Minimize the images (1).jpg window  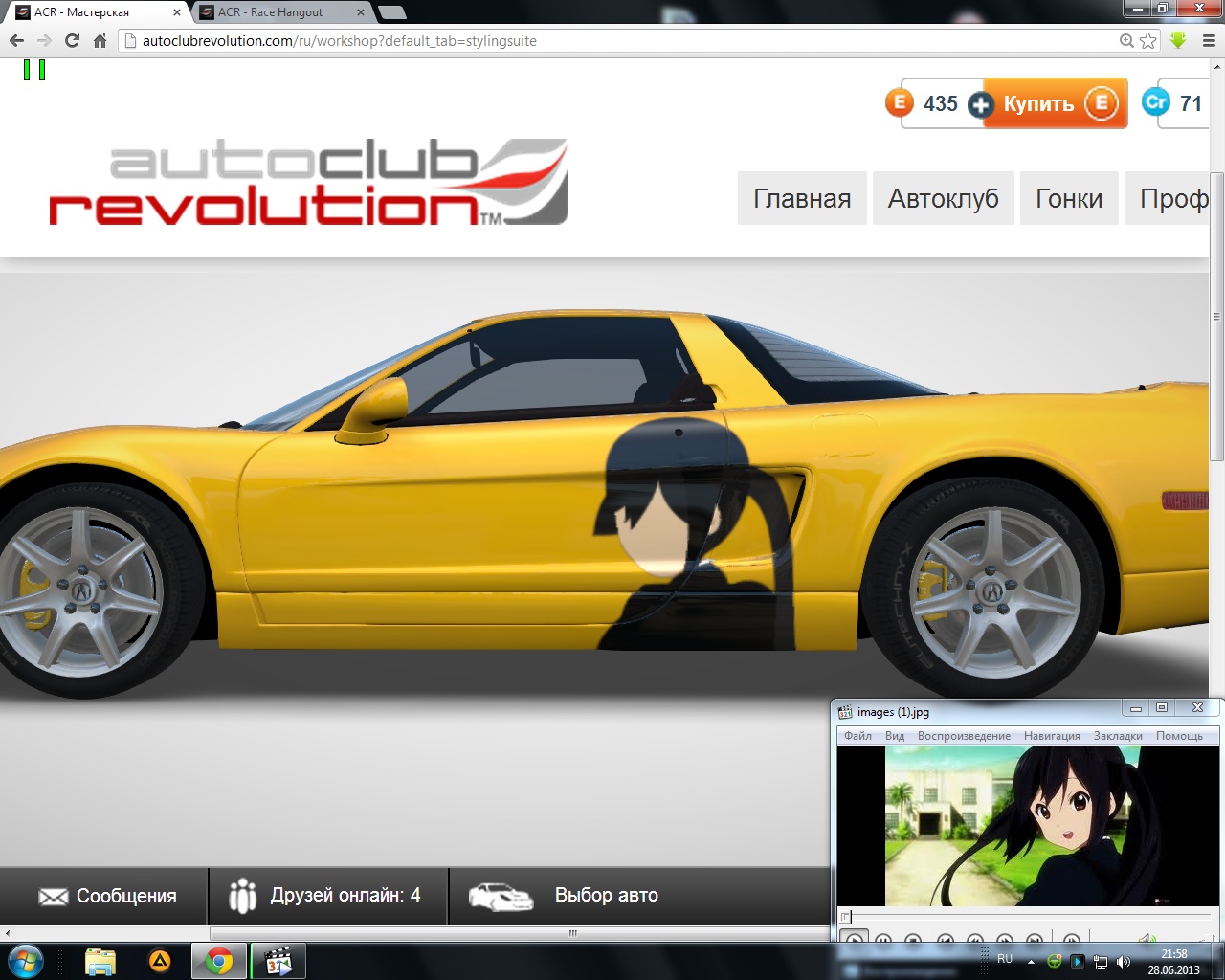point(1136,708)
